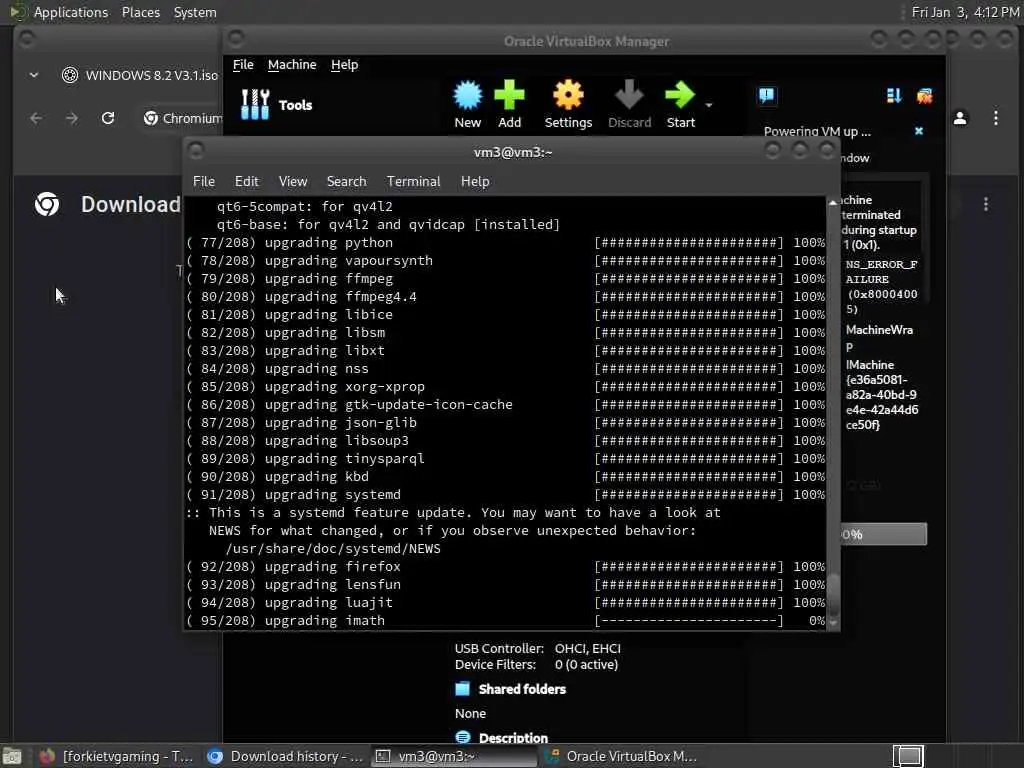1024x768 pixels.
Task: Open the terminal Search menu
Action: [346, 182]
